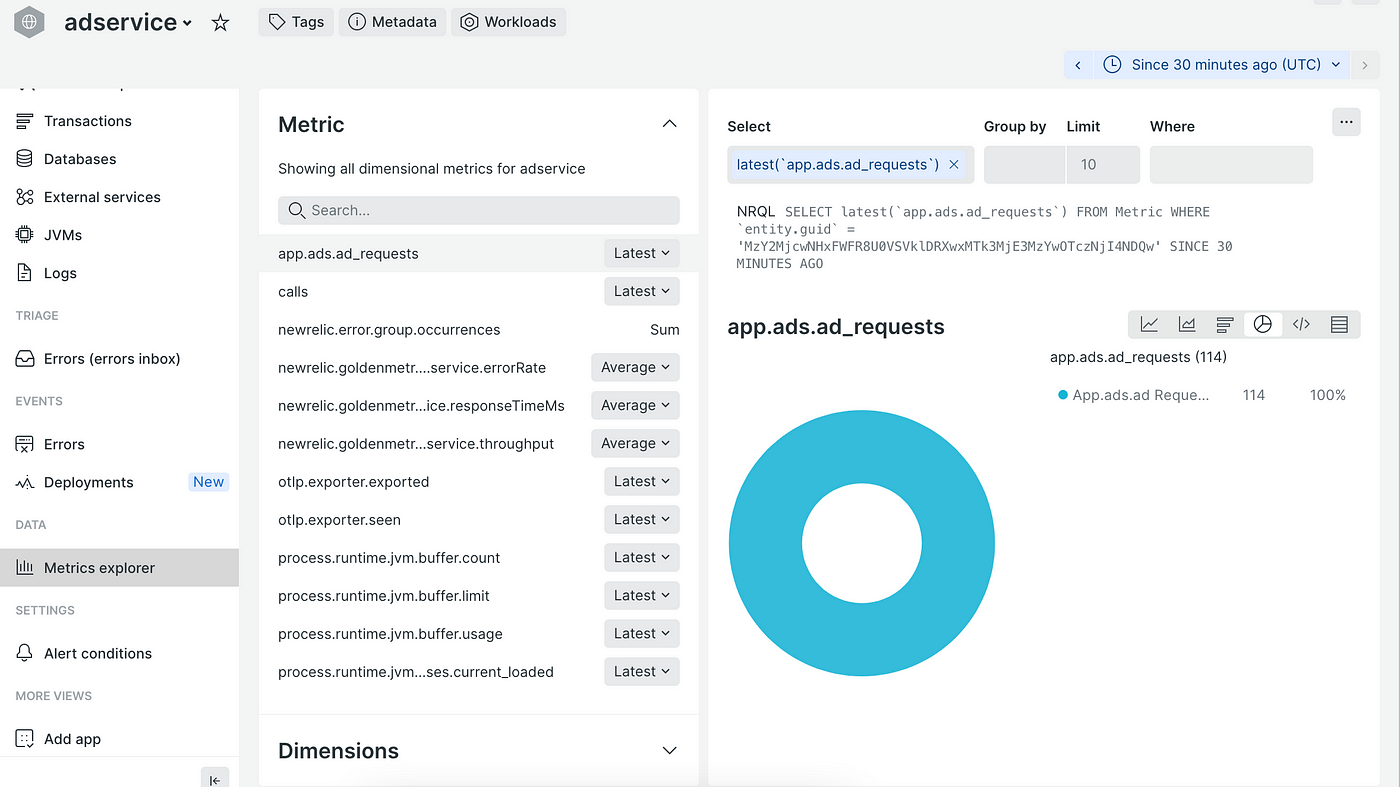Click the Add app icon

pos(25,739)
